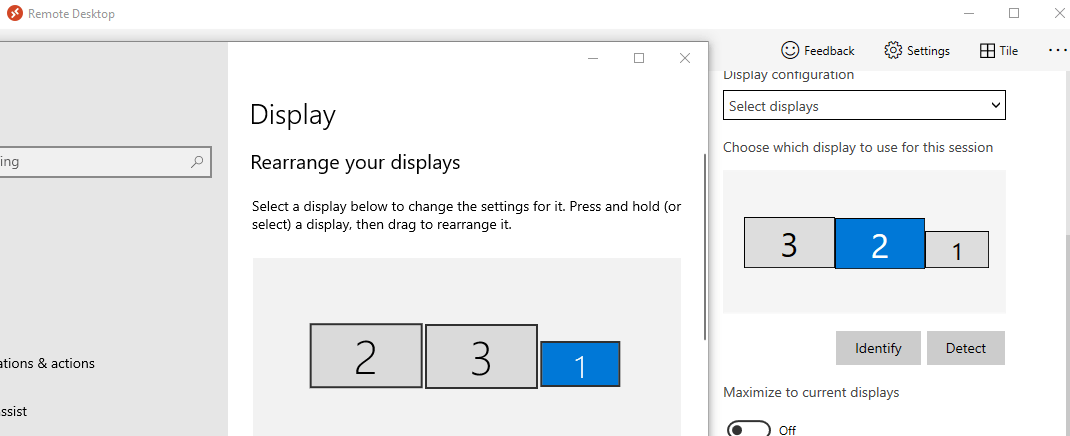Click 'Choose which display to use' text
This screenshot has height=436, width=1070.
tap(858, 147)
